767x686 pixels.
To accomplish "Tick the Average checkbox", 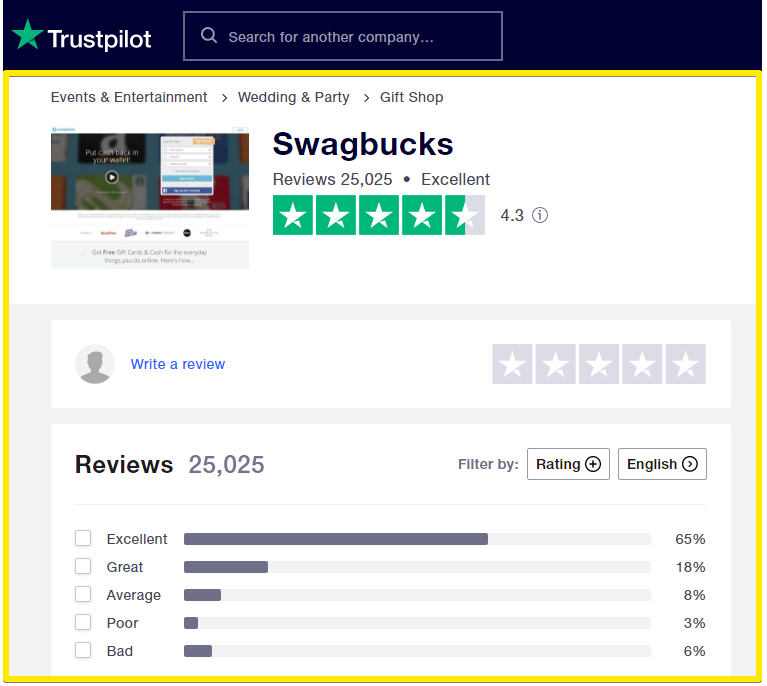I will coord(83,594).
